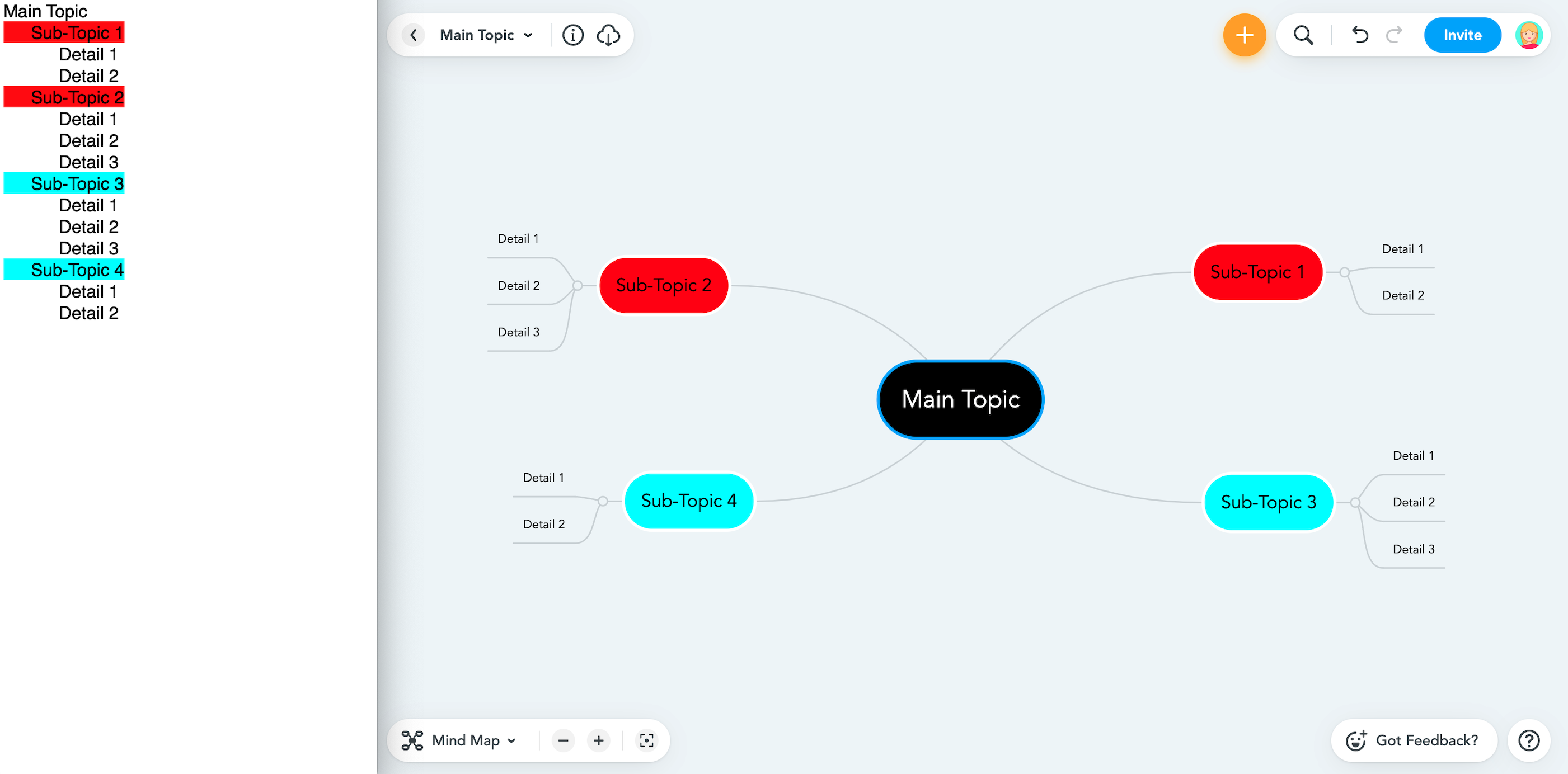1568x774 pixels.
Task: Click the scissors Mind Map mode icon
Action: tap(412, 740)
